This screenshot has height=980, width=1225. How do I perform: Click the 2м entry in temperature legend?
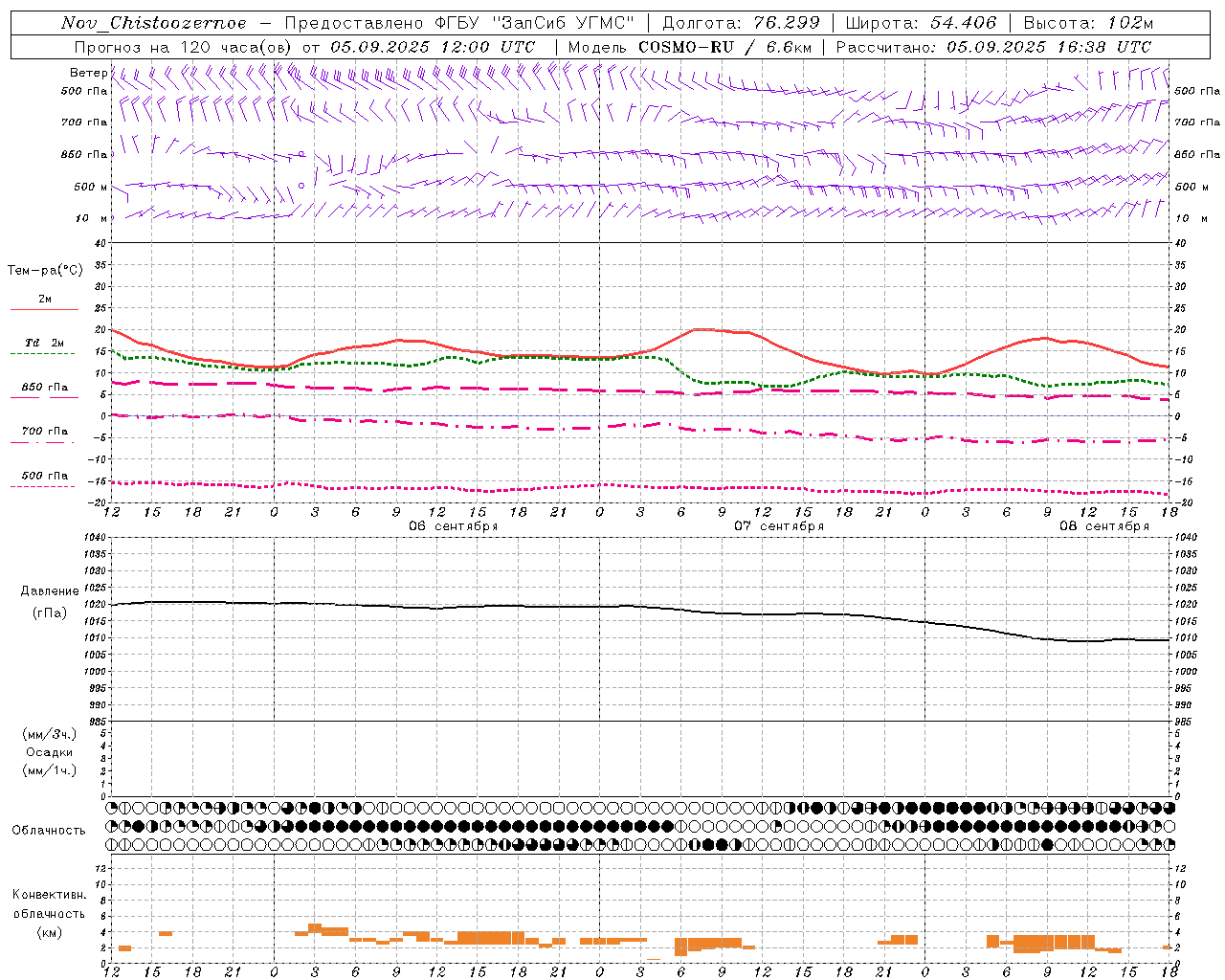45,300
